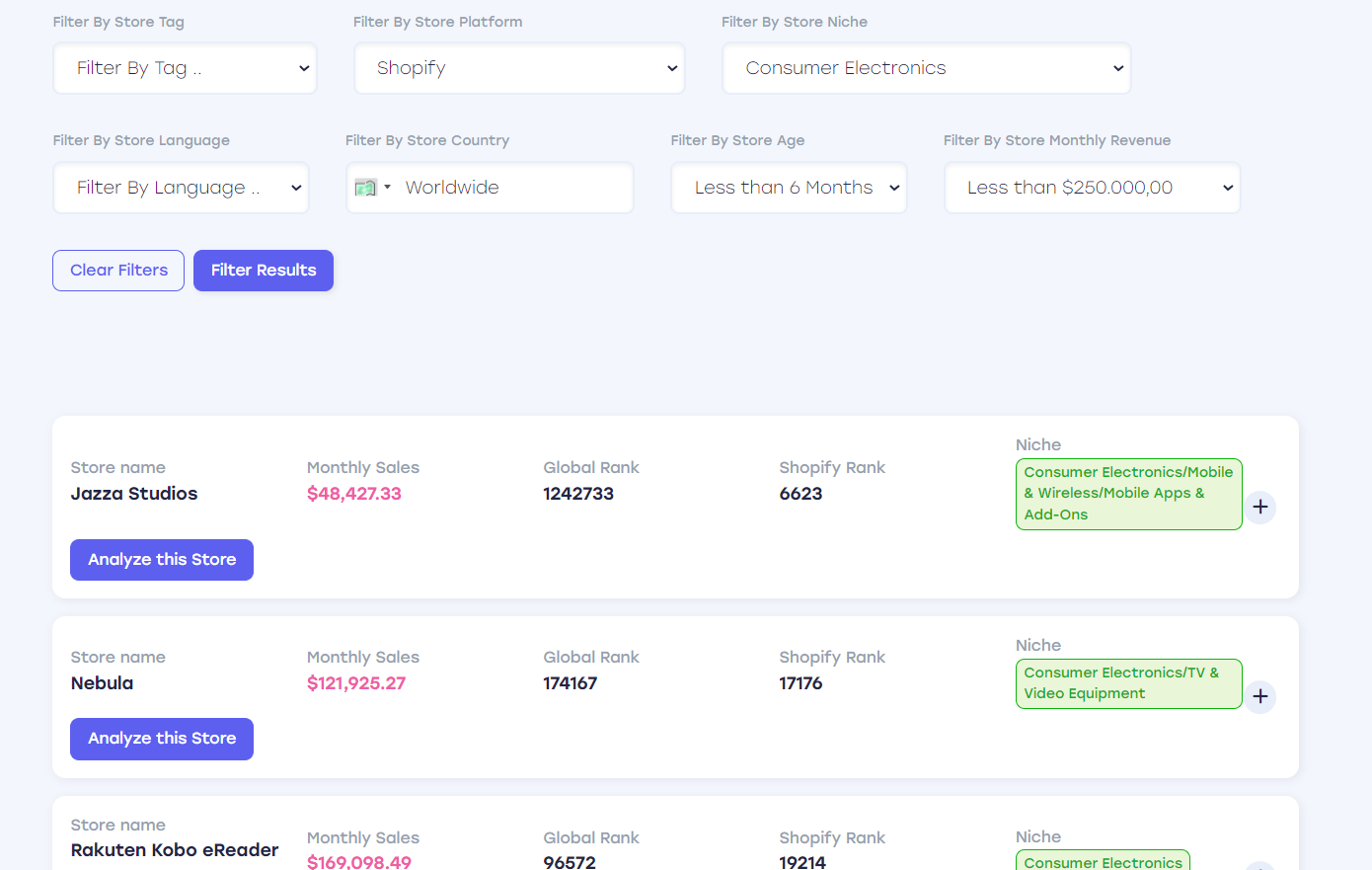Viewport: 1372px width, 870px height.
Task: Click monthly sales value $121,925.27
Action: tap(356, 683)
